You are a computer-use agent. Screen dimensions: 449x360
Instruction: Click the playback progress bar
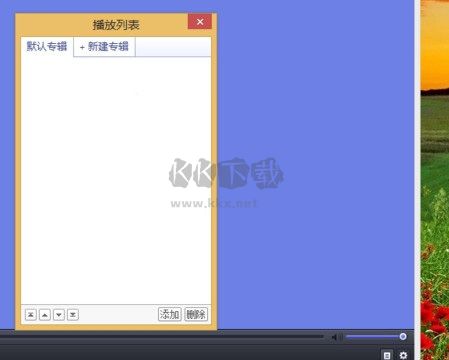coord(162,337)
